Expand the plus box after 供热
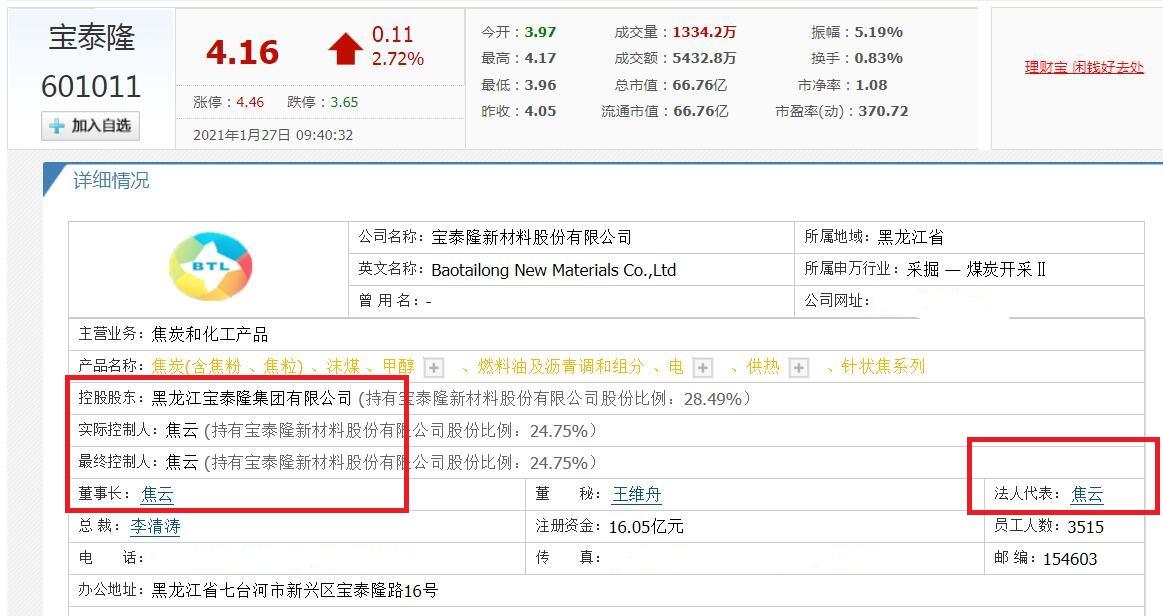The height and width of the screenshot is (616, 1163). click(x=798, y=367)
